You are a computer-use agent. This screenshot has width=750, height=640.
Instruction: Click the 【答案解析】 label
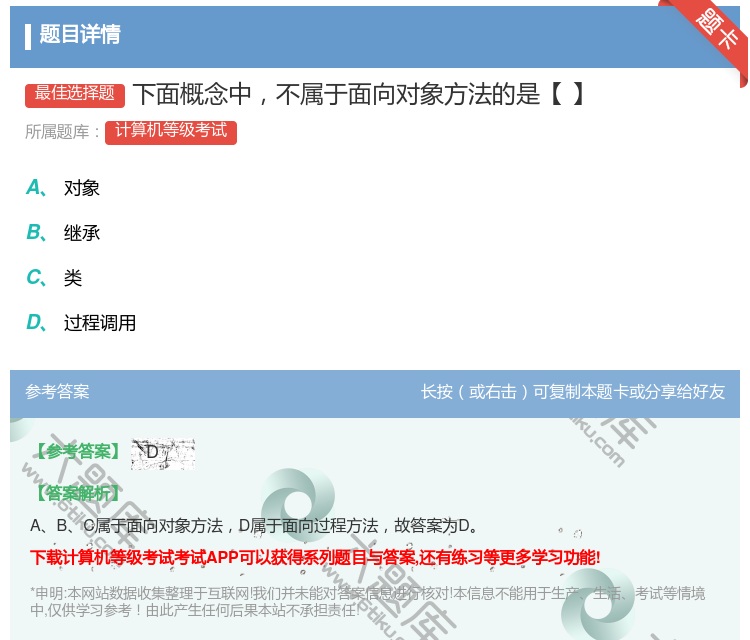(78, 493)
